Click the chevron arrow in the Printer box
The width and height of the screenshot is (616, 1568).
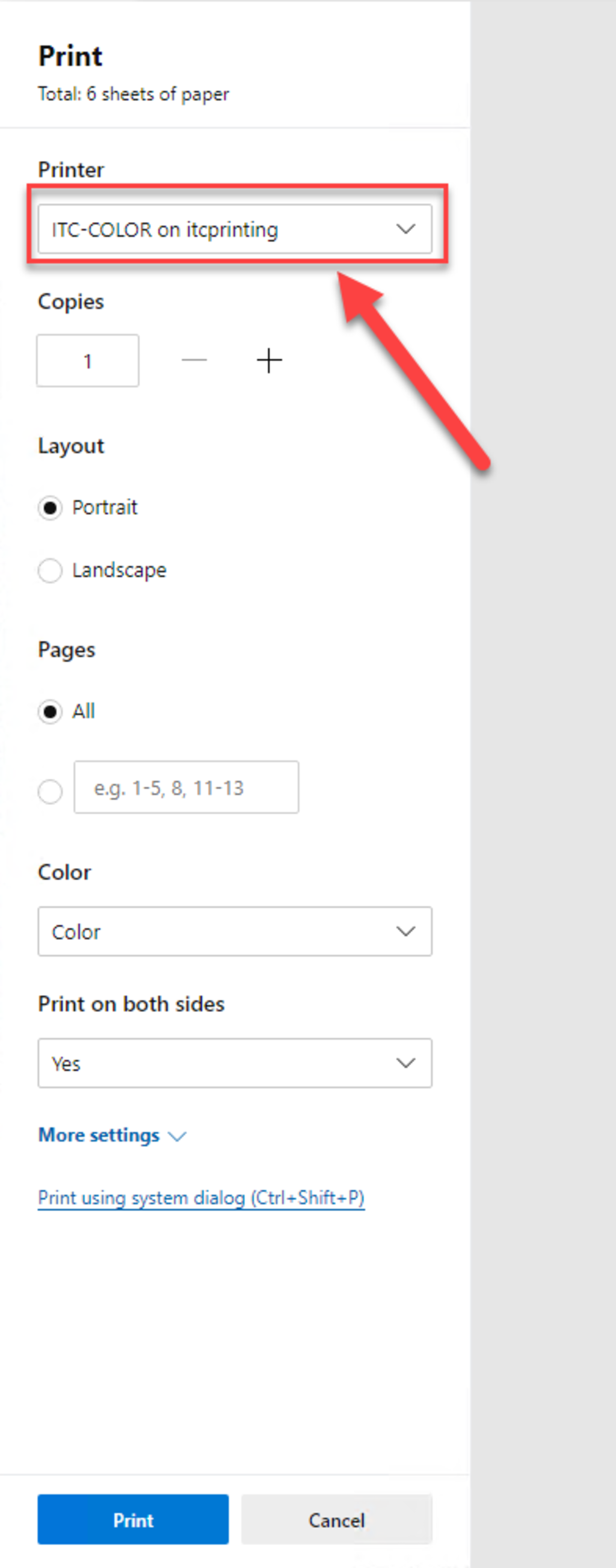405,229
